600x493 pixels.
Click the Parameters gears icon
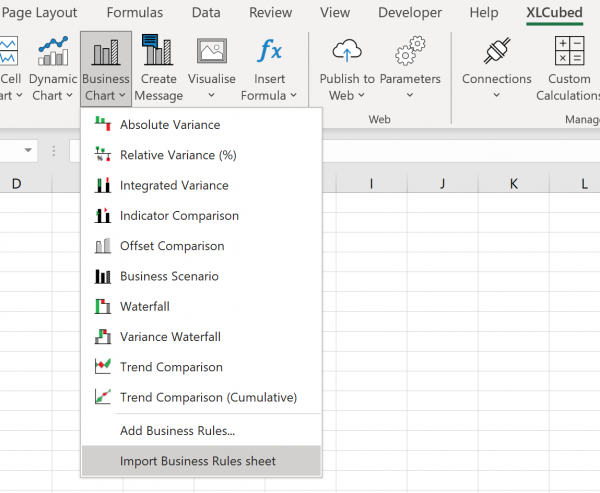pyautogui.click(x=410, y=51)
